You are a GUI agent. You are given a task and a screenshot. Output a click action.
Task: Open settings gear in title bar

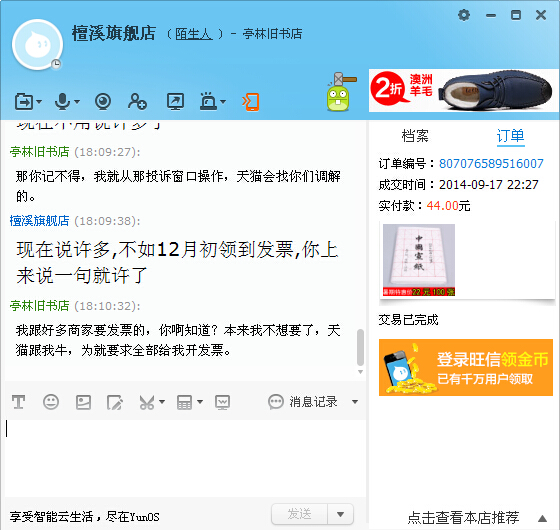tap(464, 15)
